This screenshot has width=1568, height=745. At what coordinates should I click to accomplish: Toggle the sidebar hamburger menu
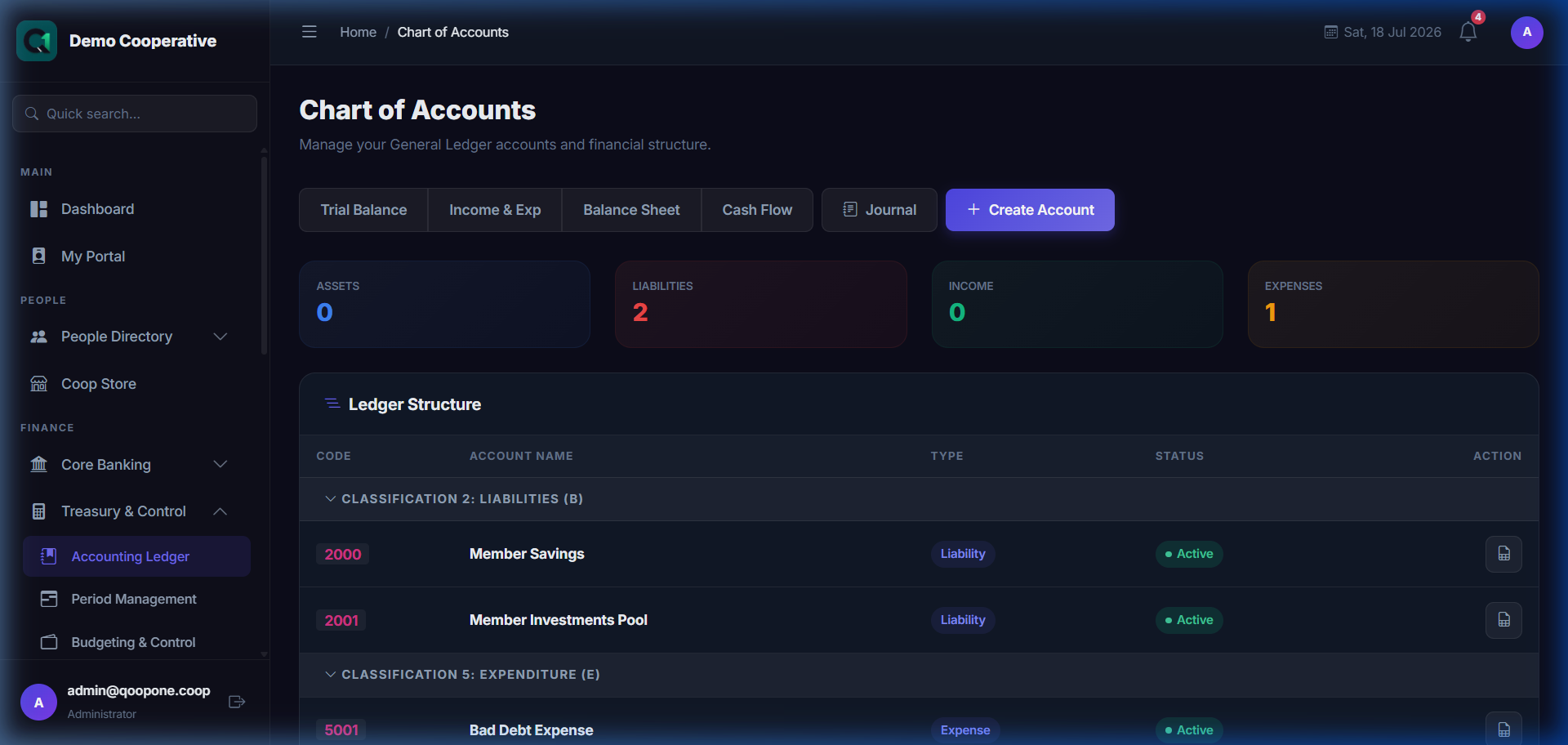tap(310, 32)
